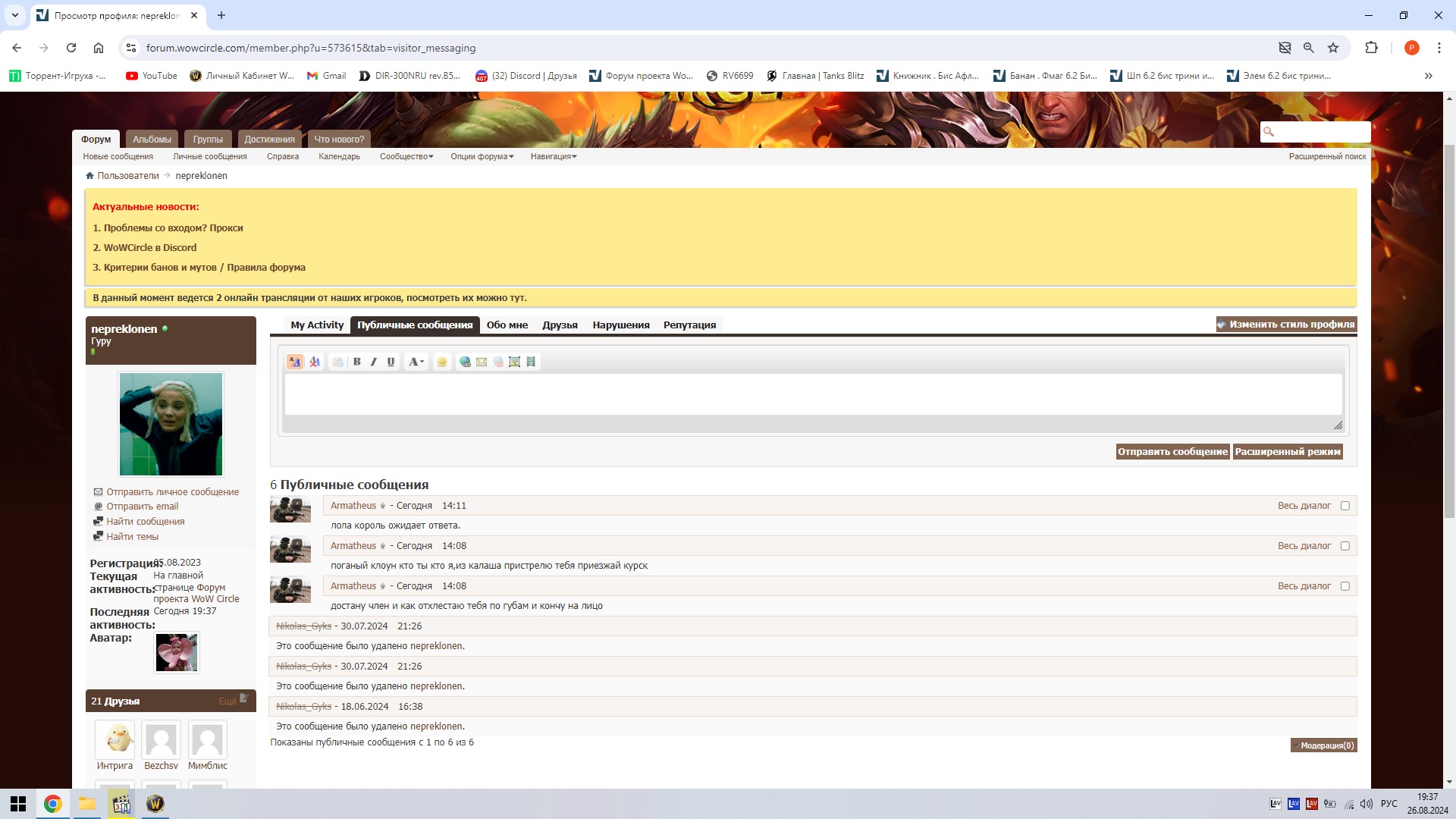1456x819 pixels.
Task: Open font color dropdown in editor
Action: (416, 362)
